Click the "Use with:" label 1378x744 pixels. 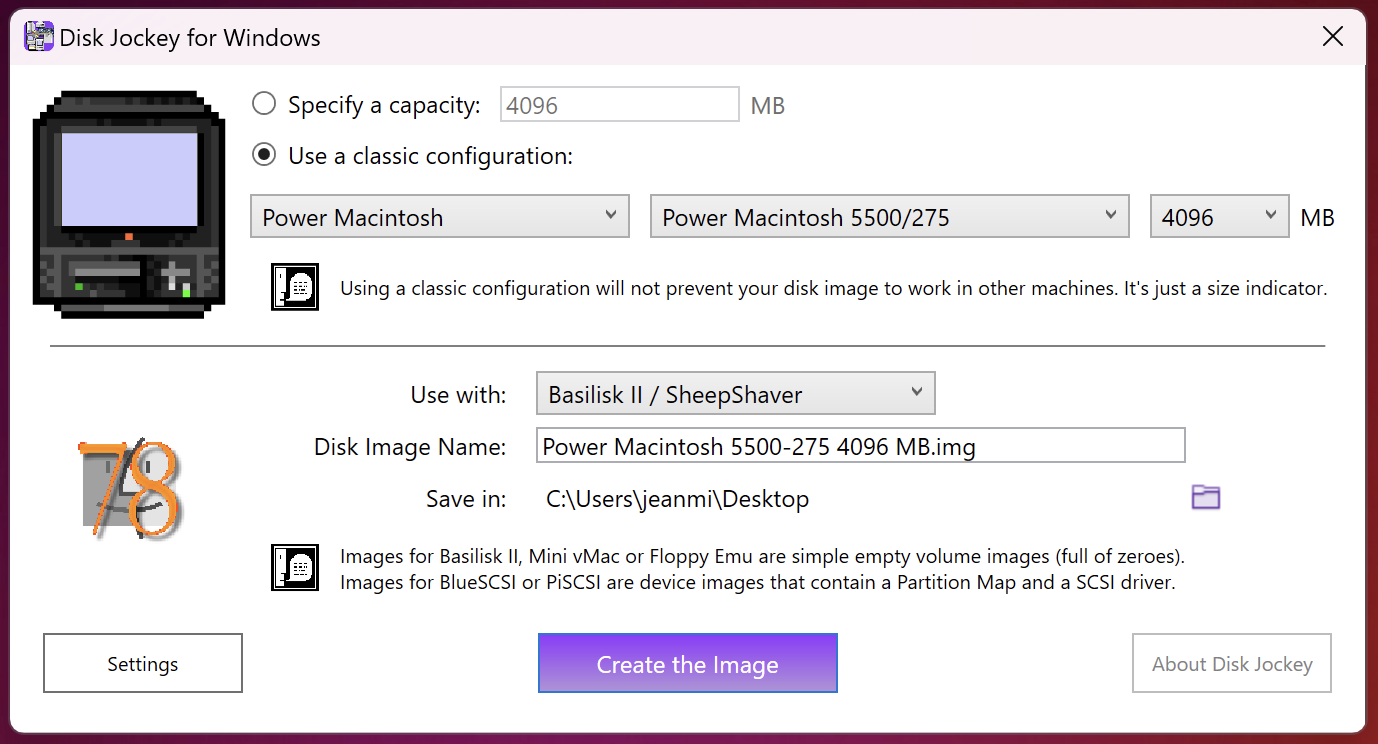click(459, 394)
